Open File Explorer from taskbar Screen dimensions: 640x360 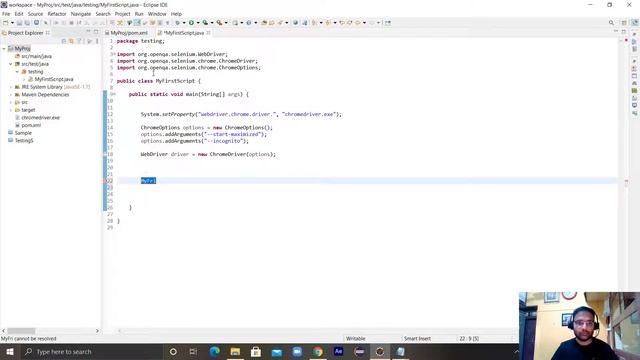tap(235, 352)
